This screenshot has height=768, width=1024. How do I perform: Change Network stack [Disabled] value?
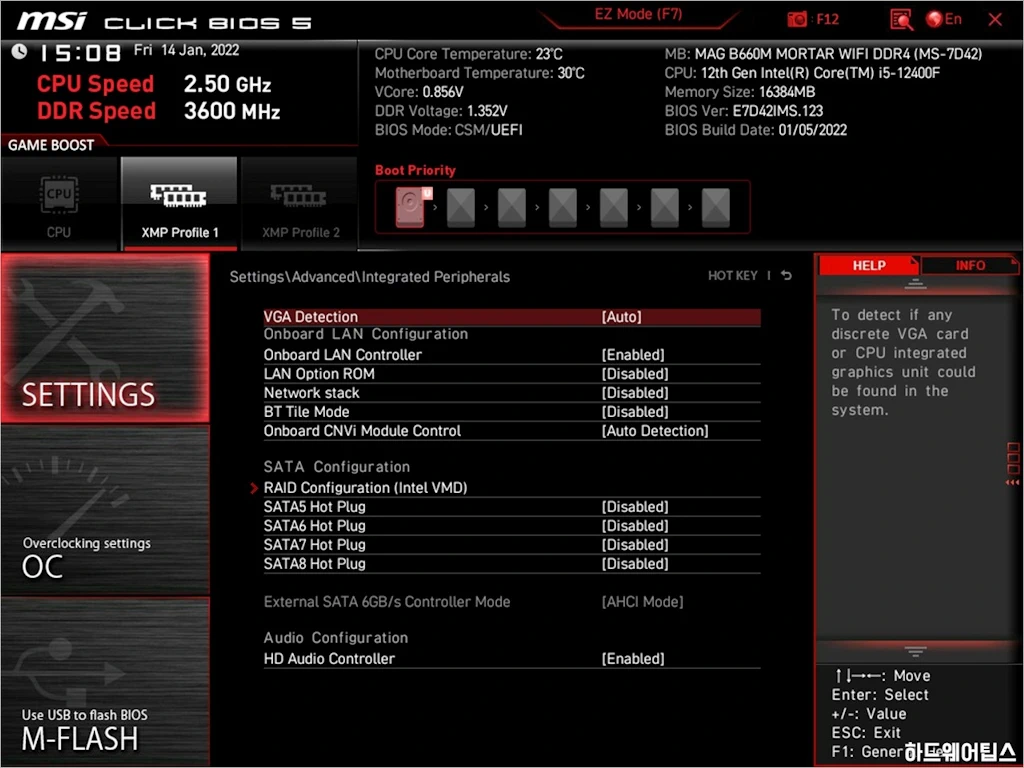[635, 392]
